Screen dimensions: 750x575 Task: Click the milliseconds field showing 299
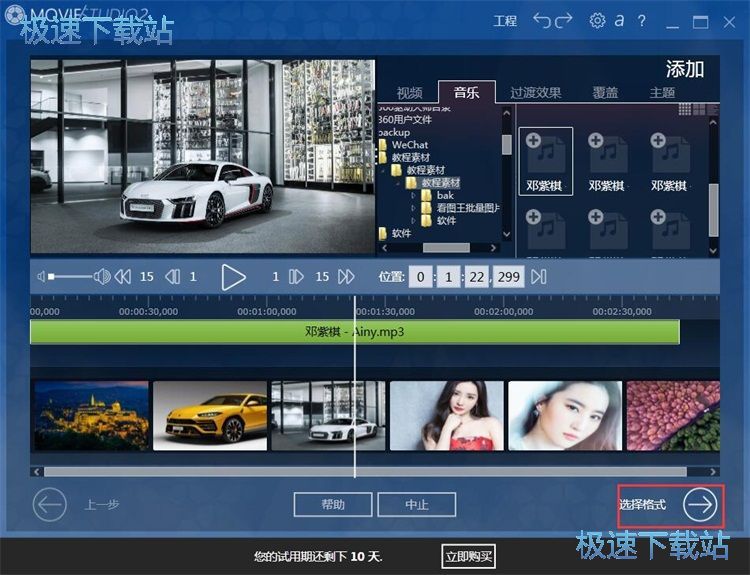508,277
